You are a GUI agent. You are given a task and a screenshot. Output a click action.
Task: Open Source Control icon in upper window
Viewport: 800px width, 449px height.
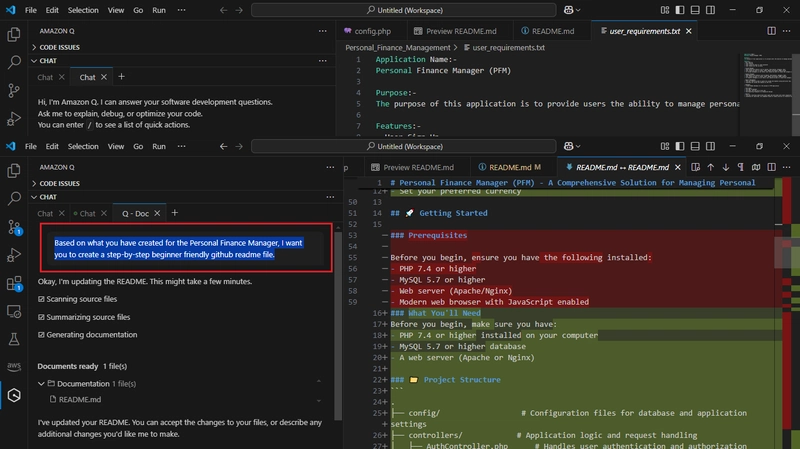pyautogui.click(x=14, y=90)
